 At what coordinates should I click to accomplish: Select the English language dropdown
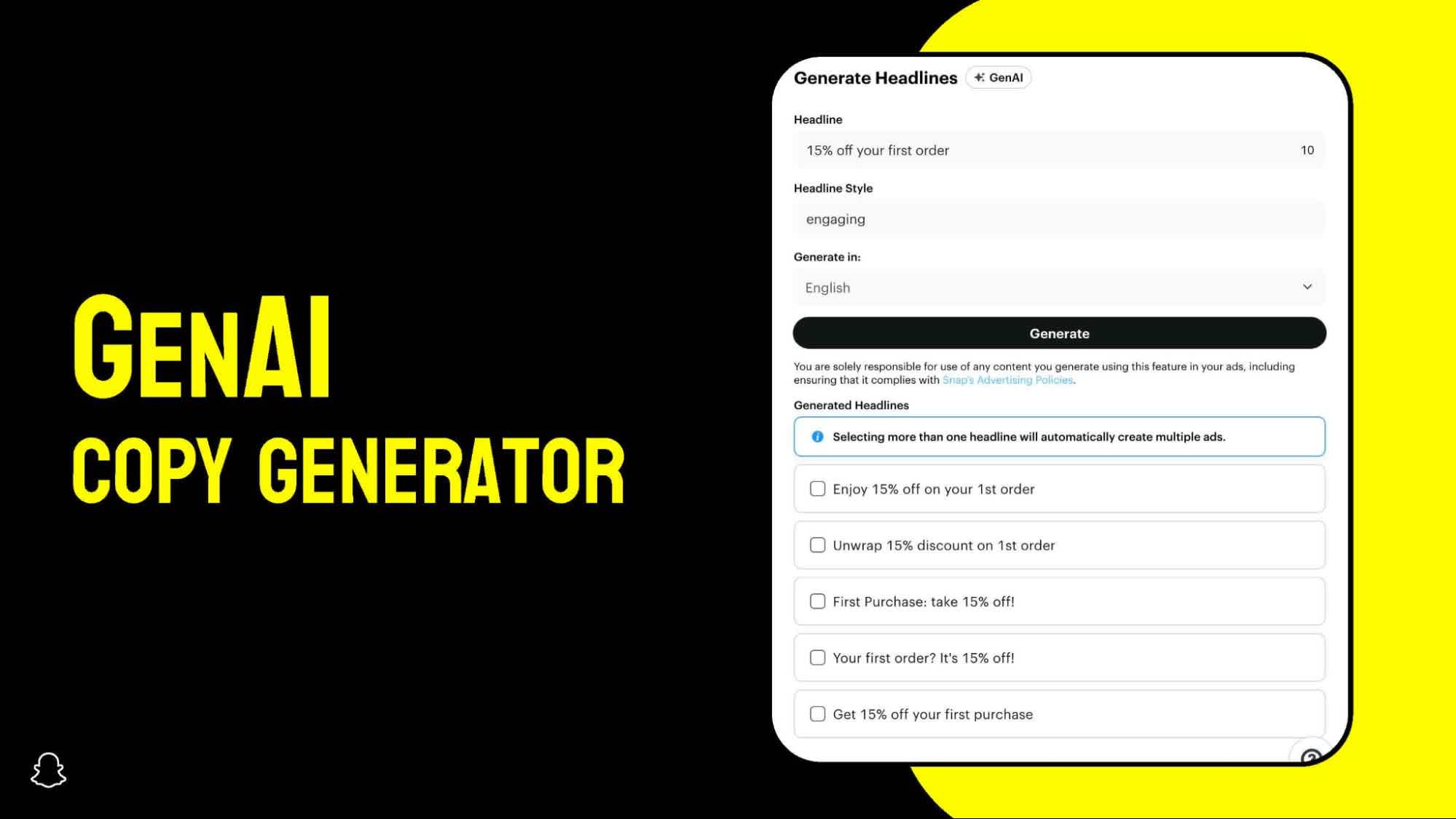click(1060, 287)
